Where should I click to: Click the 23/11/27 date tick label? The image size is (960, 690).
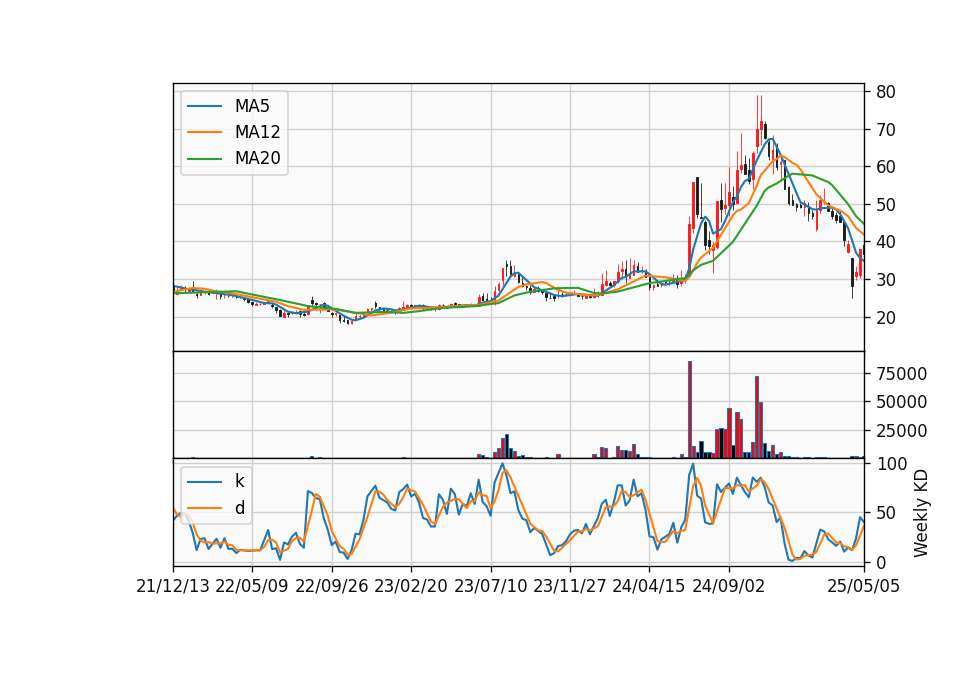point(570,586)
